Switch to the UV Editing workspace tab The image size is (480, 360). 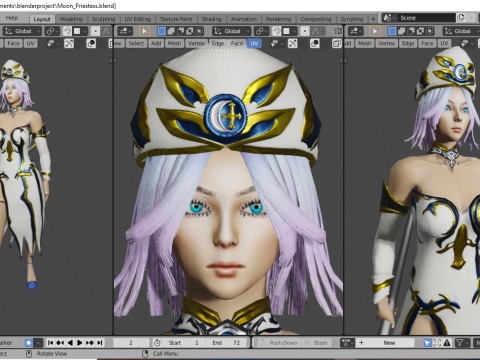tap(137, 19)
